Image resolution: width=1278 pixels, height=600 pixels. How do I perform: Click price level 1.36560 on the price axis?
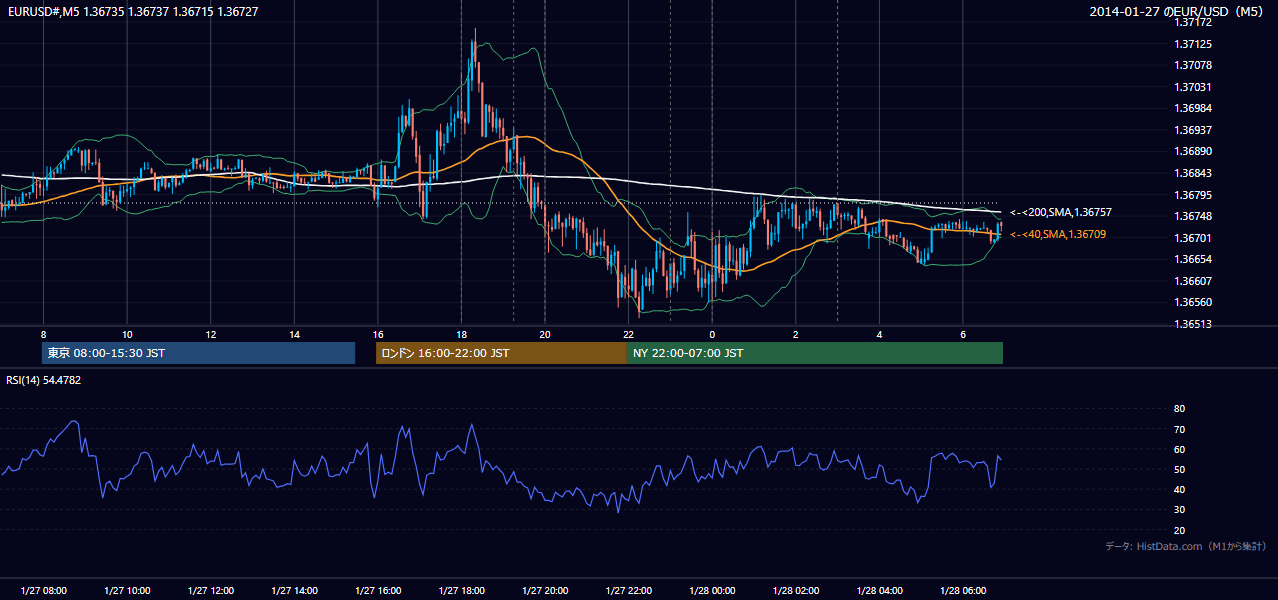1194,303
